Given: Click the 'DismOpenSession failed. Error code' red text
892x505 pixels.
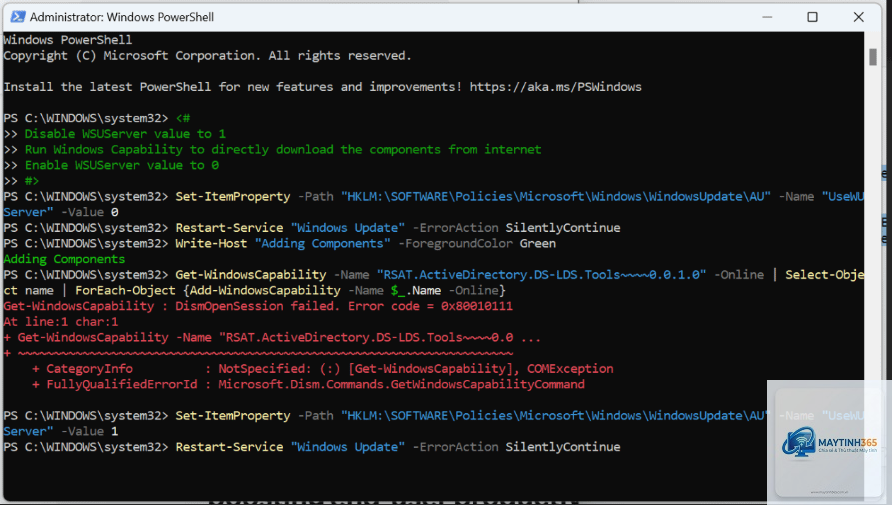Looking at the screenshot, I should [344, 306].
